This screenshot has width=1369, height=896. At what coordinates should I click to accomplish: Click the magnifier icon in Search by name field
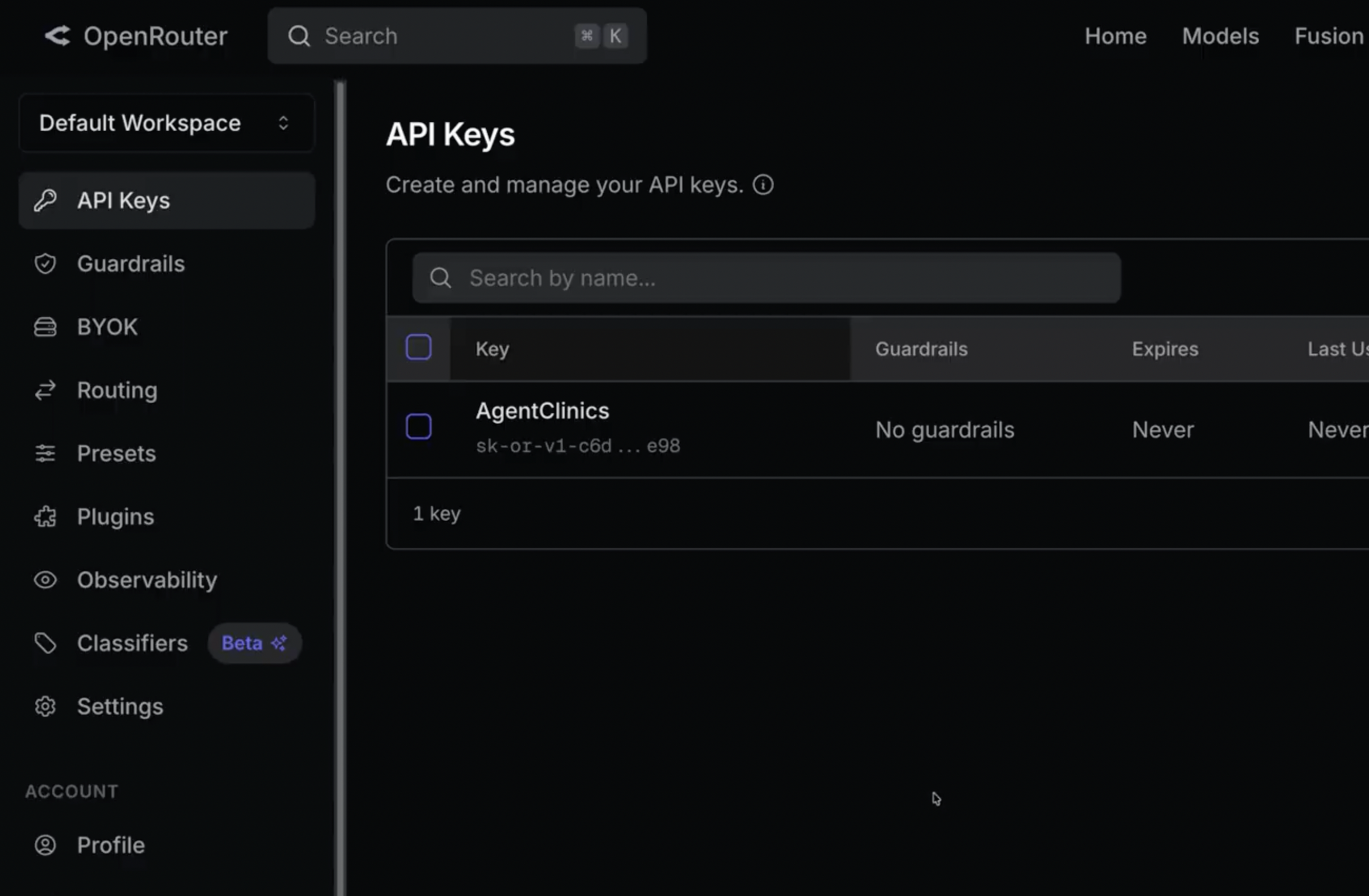tap(441, 278)
